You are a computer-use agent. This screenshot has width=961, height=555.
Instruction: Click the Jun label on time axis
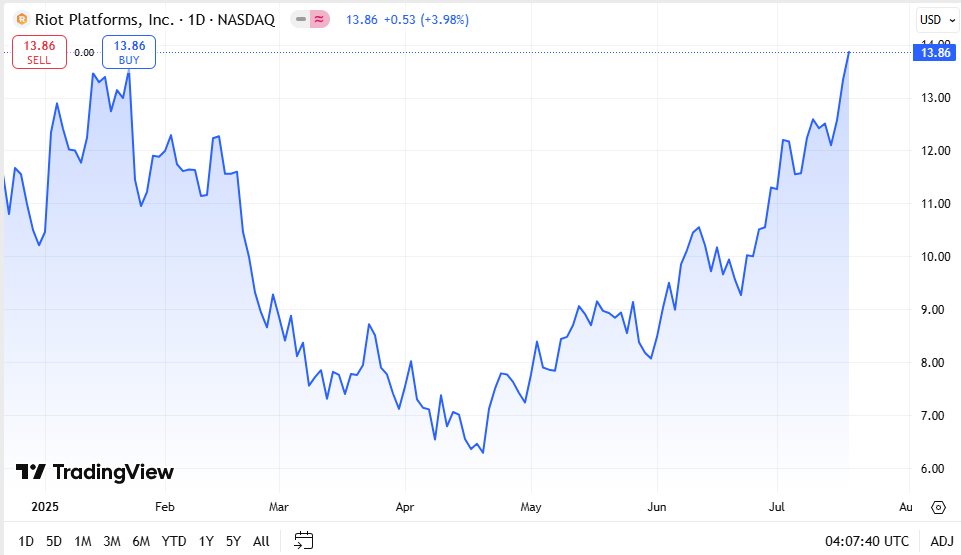(x=656, y=507)
